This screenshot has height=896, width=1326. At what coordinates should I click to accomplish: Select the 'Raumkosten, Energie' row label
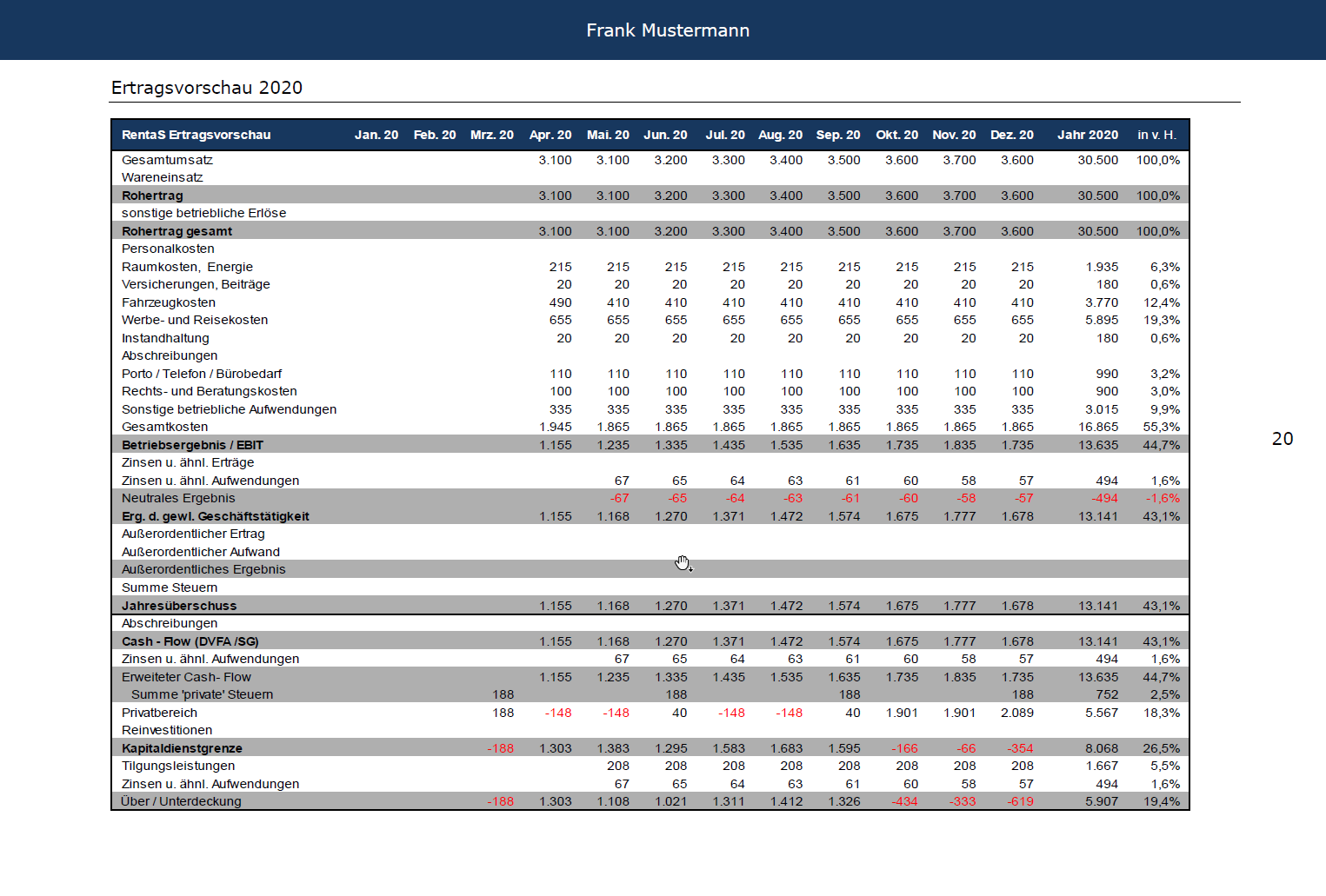187,267
